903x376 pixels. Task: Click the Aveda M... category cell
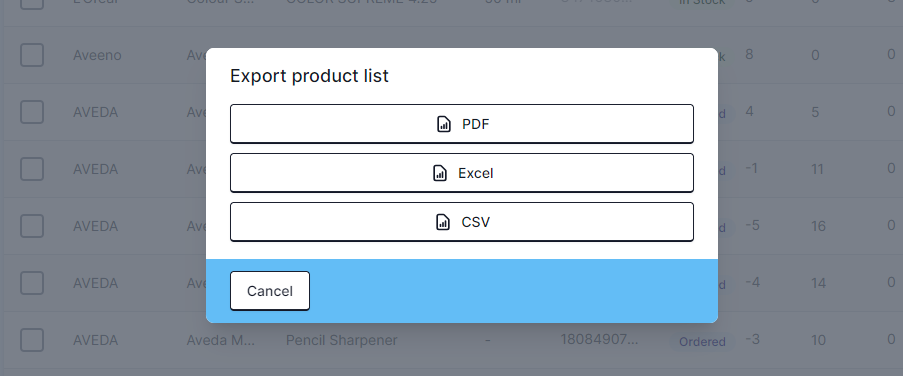point(221,340)
